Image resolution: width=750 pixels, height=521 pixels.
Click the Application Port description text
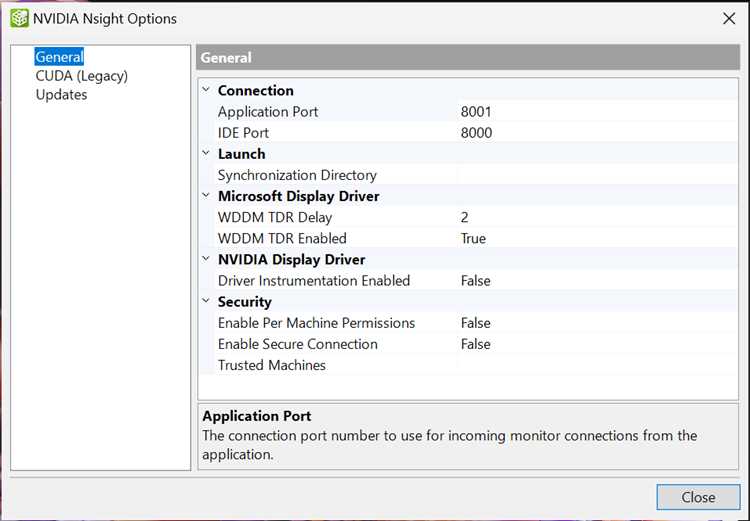pos(449,445)
